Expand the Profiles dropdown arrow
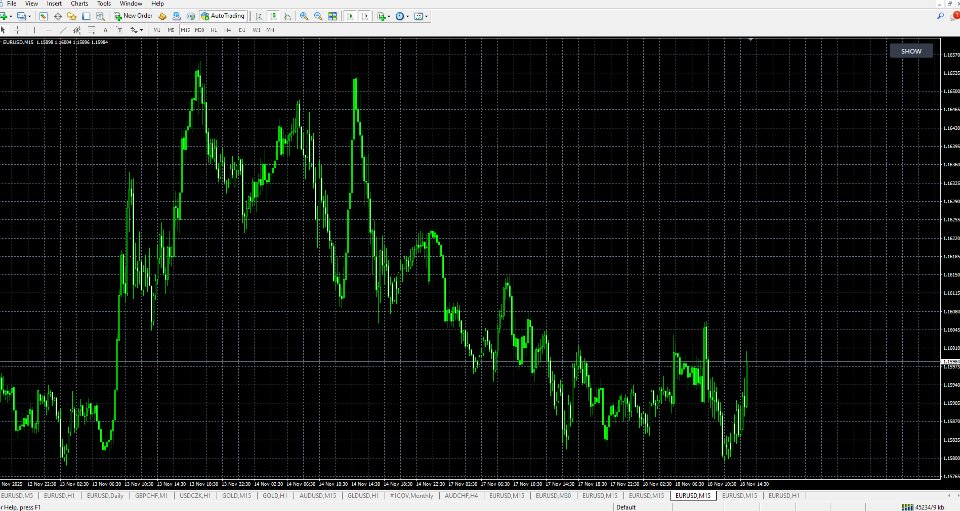The height and width of the screenshot is (511, 960). tap(29, 17)
